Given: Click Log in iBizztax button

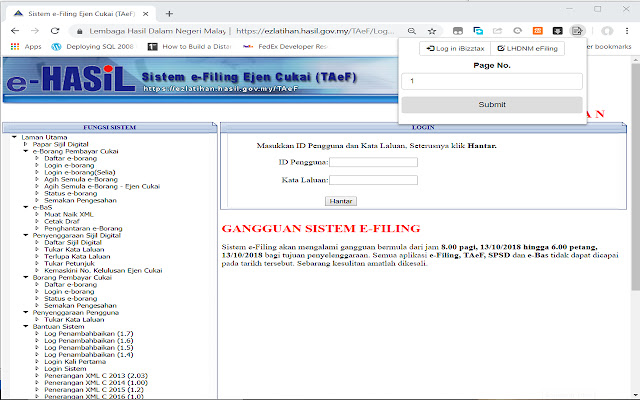Looking at the screenshot, I should click(x=455, y=49).
